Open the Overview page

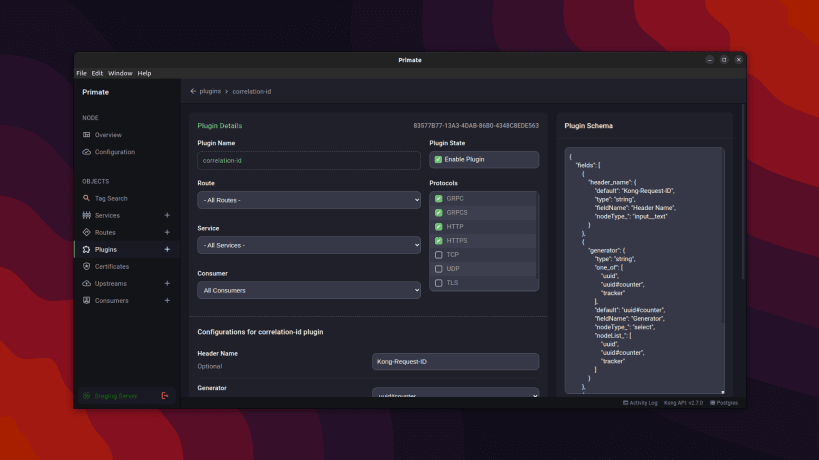[x=108, y=135]
